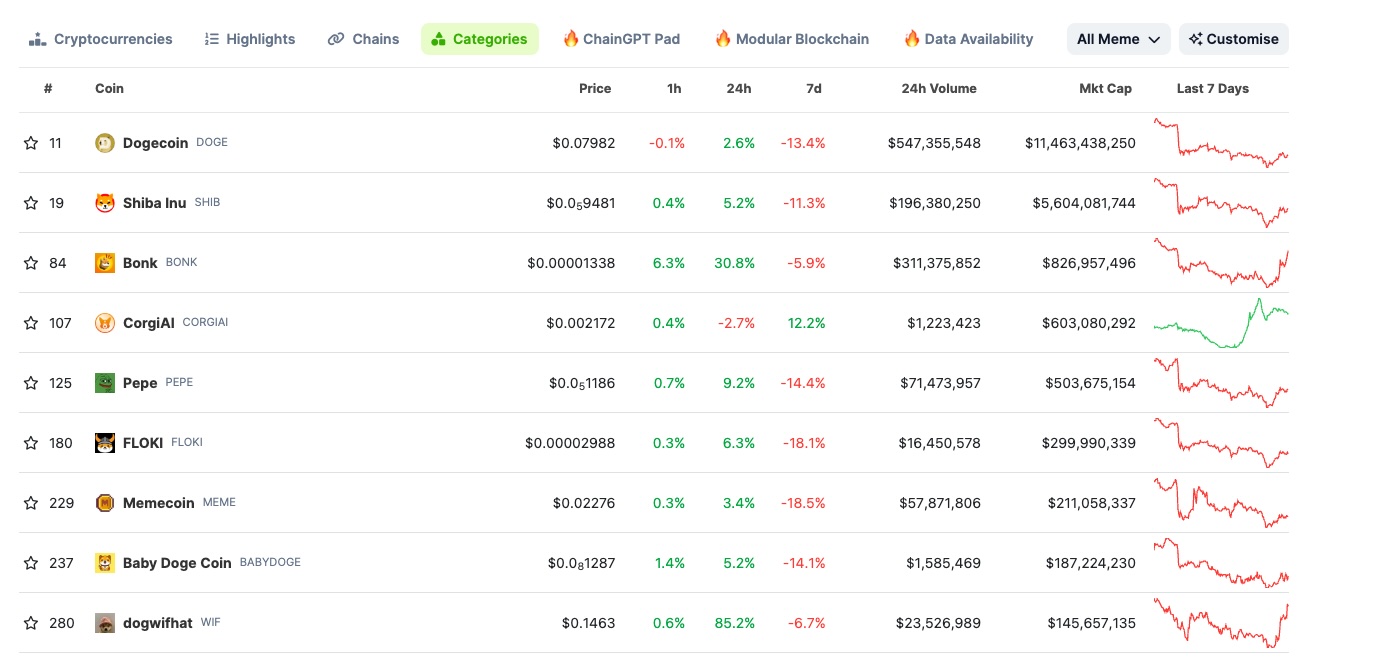The width and height of the screenshot is (1376, 657).
Task: Click the Dogecoin coin logo
Action: [x=105, y=143]
